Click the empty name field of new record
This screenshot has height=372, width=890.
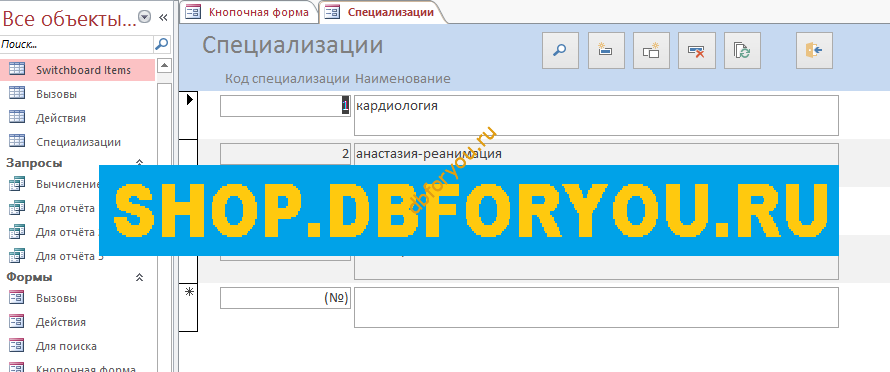(x=596, y=307)
